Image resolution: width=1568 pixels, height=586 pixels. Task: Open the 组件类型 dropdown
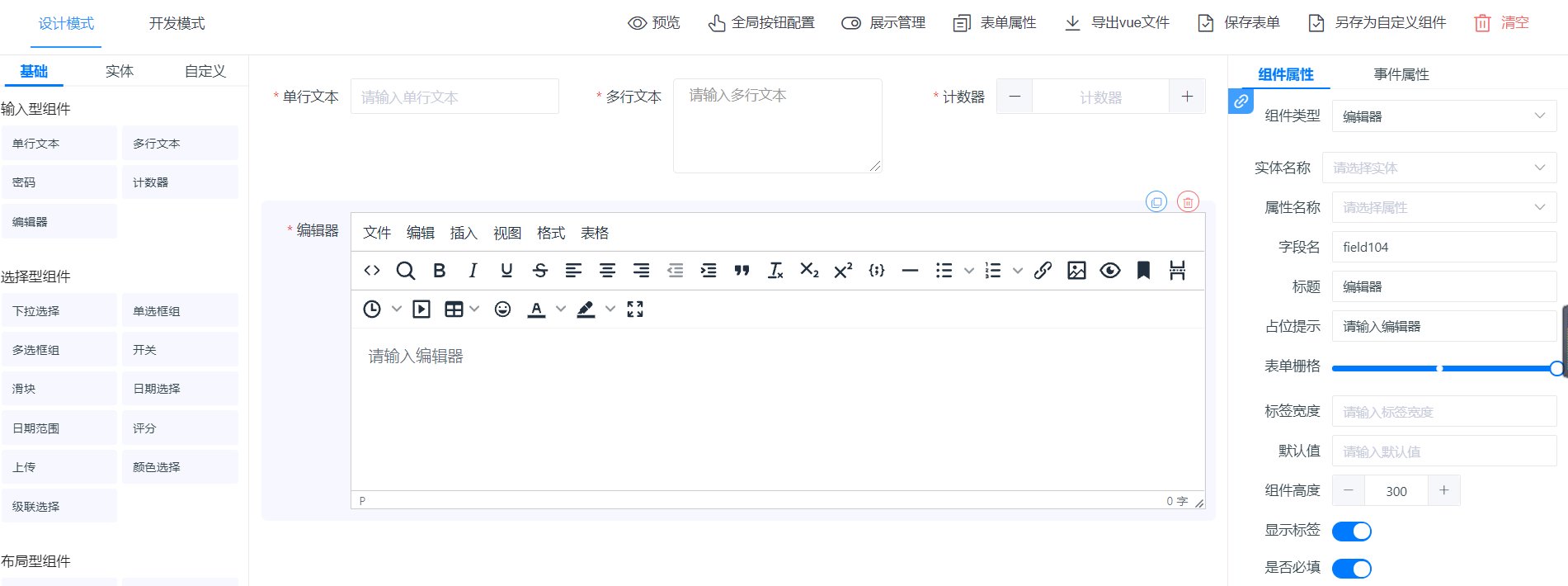pos(1444,116)
